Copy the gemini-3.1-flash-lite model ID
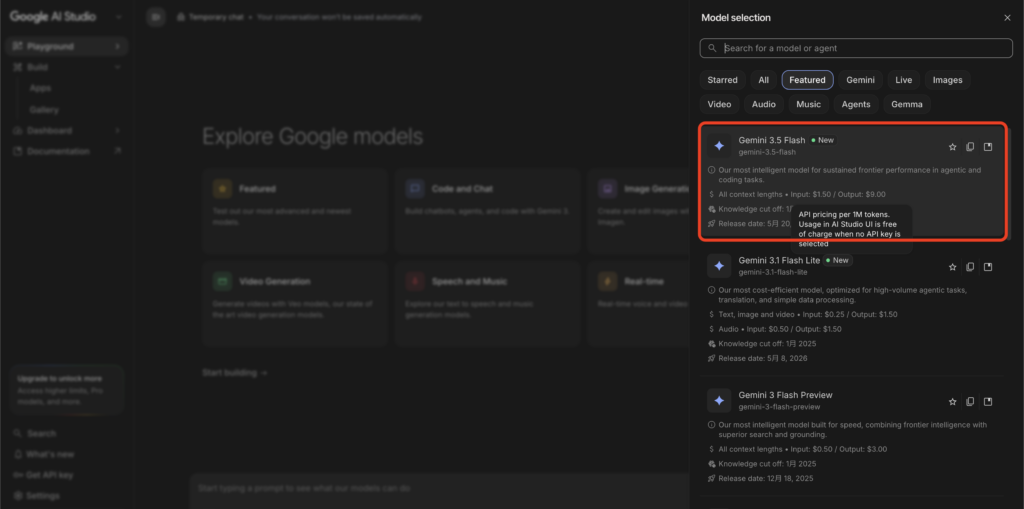 tap(970, 267)
